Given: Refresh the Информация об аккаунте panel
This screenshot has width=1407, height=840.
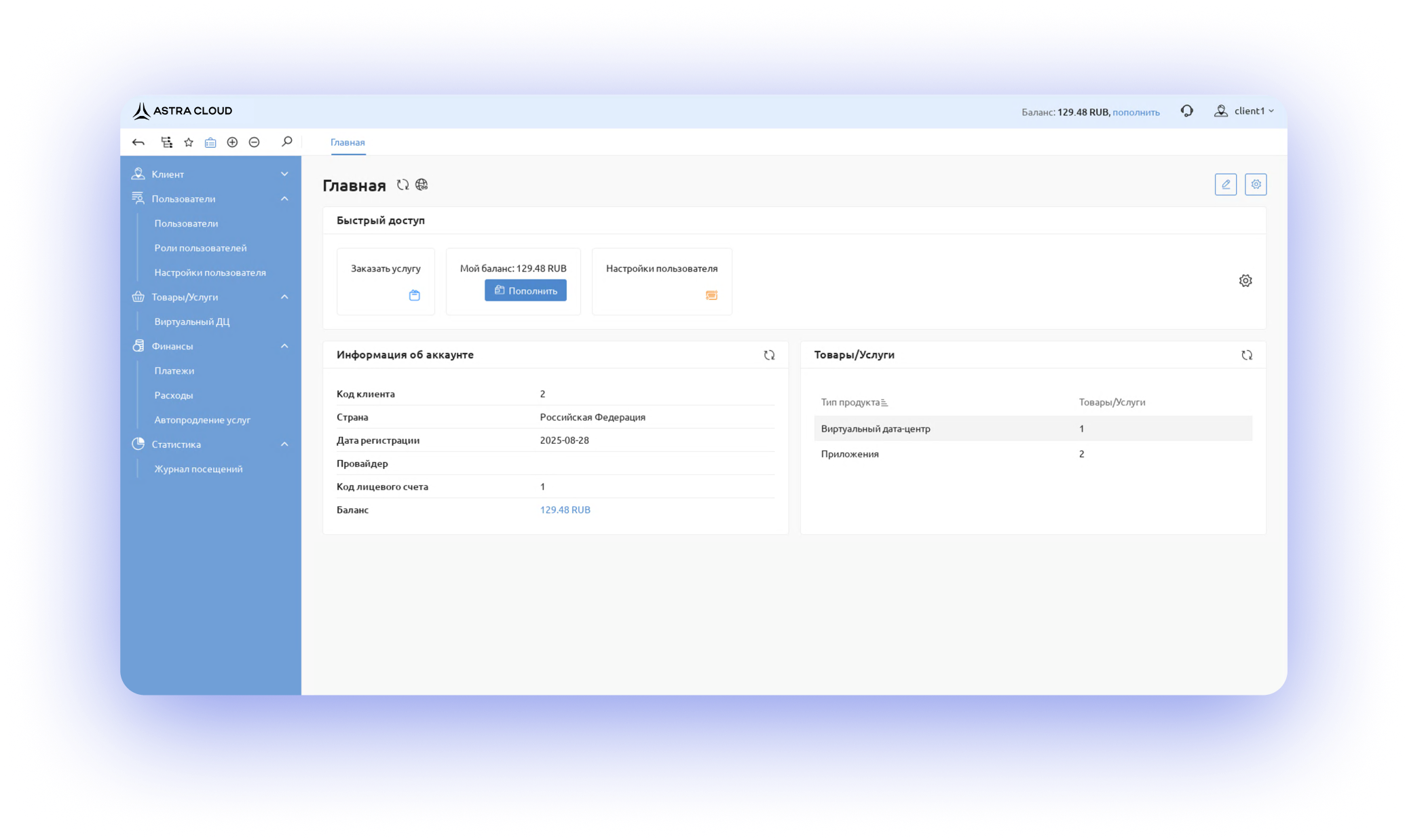Looking at the screenshot, I should pyautogui.click(x=769, y=356).
